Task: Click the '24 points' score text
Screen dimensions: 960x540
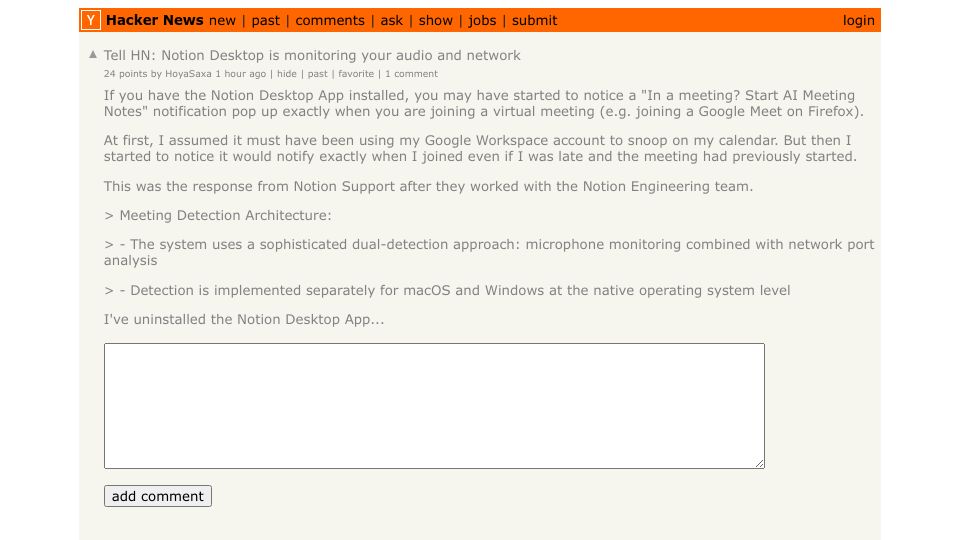Action: (x=125, y=73)
